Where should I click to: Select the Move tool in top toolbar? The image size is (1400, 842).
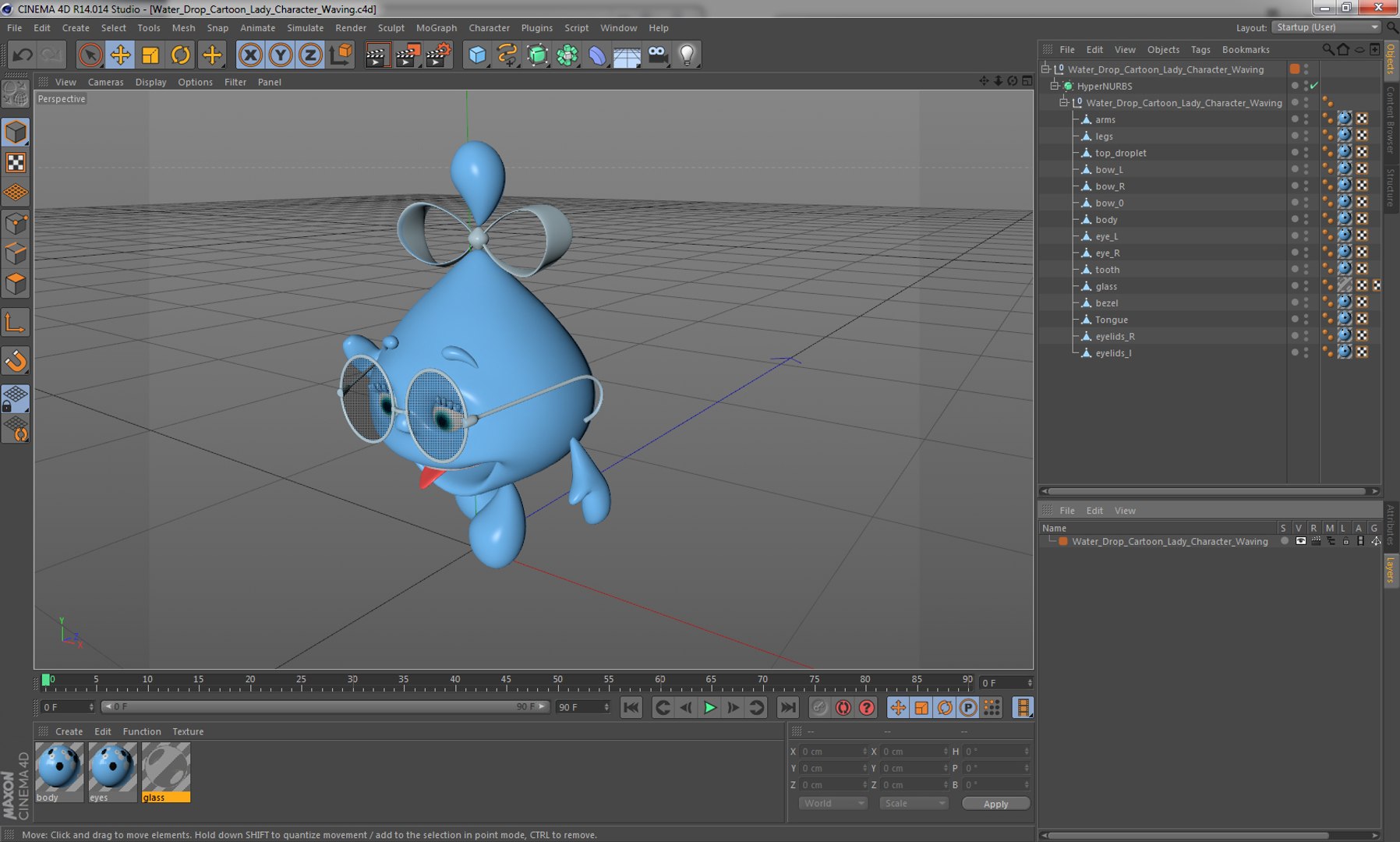click(x=120, y=55)
